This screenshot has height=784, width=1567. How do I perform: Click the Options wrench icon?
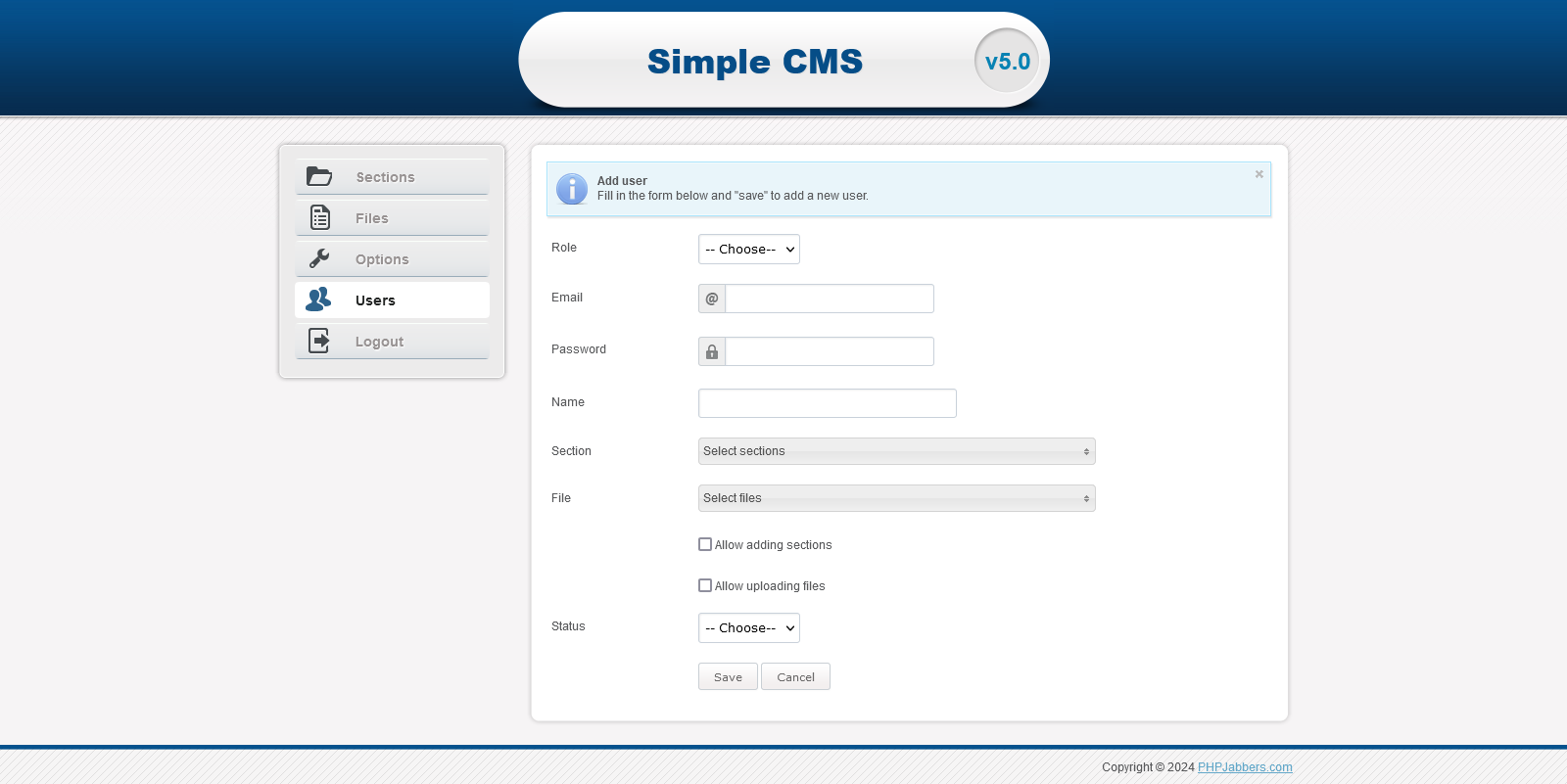click(319, 258)
